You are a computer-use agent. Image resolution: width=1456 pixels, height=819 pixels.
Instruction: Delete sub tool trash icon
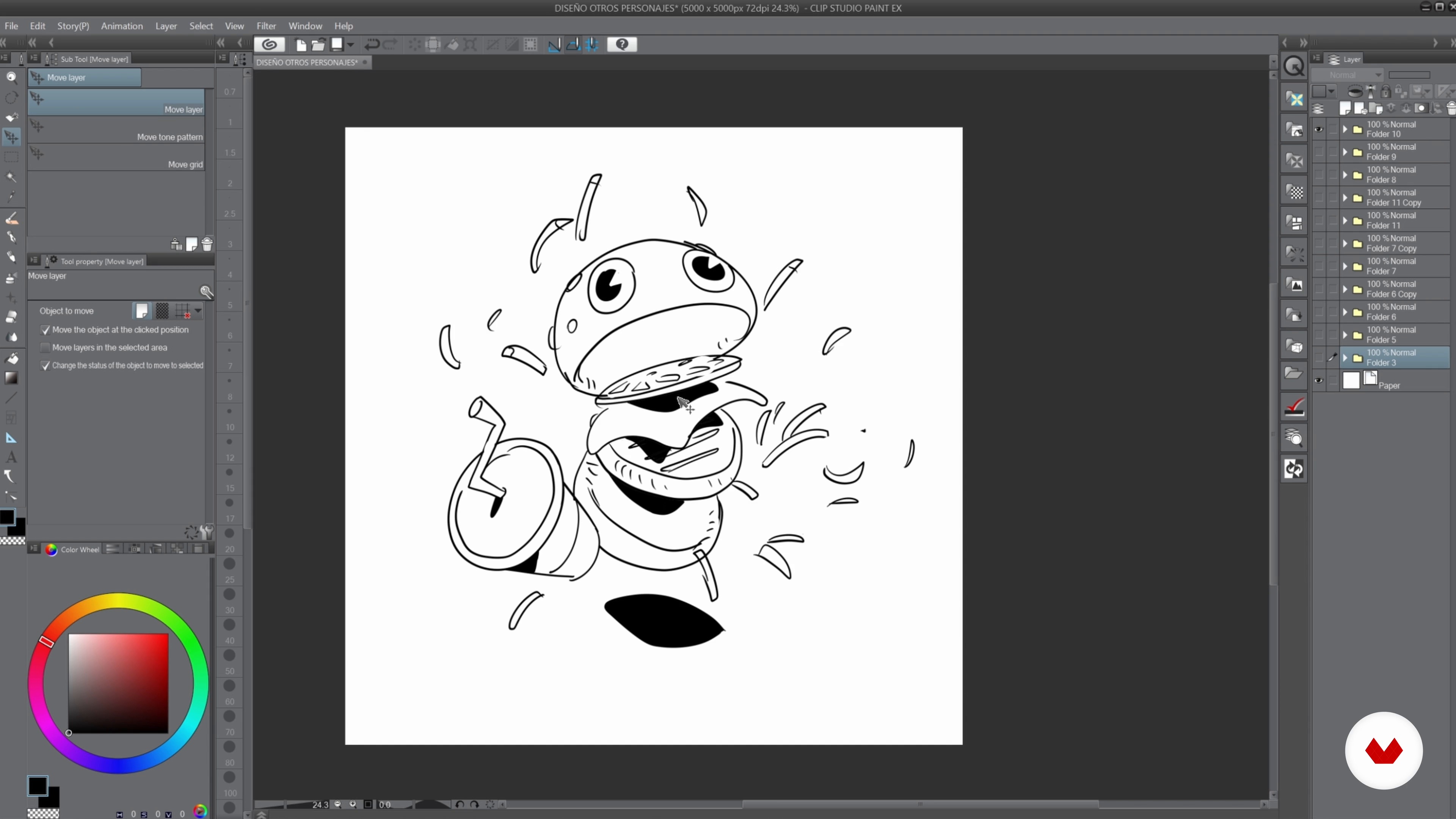(207, 244)
